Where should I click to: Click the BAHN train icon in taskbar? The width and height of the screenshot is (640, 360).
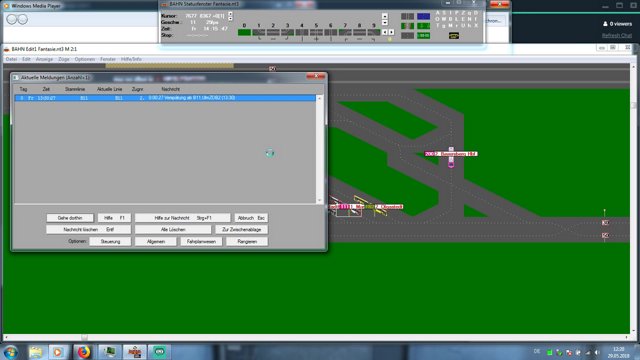pyautogui.click(x=134, y=352)
